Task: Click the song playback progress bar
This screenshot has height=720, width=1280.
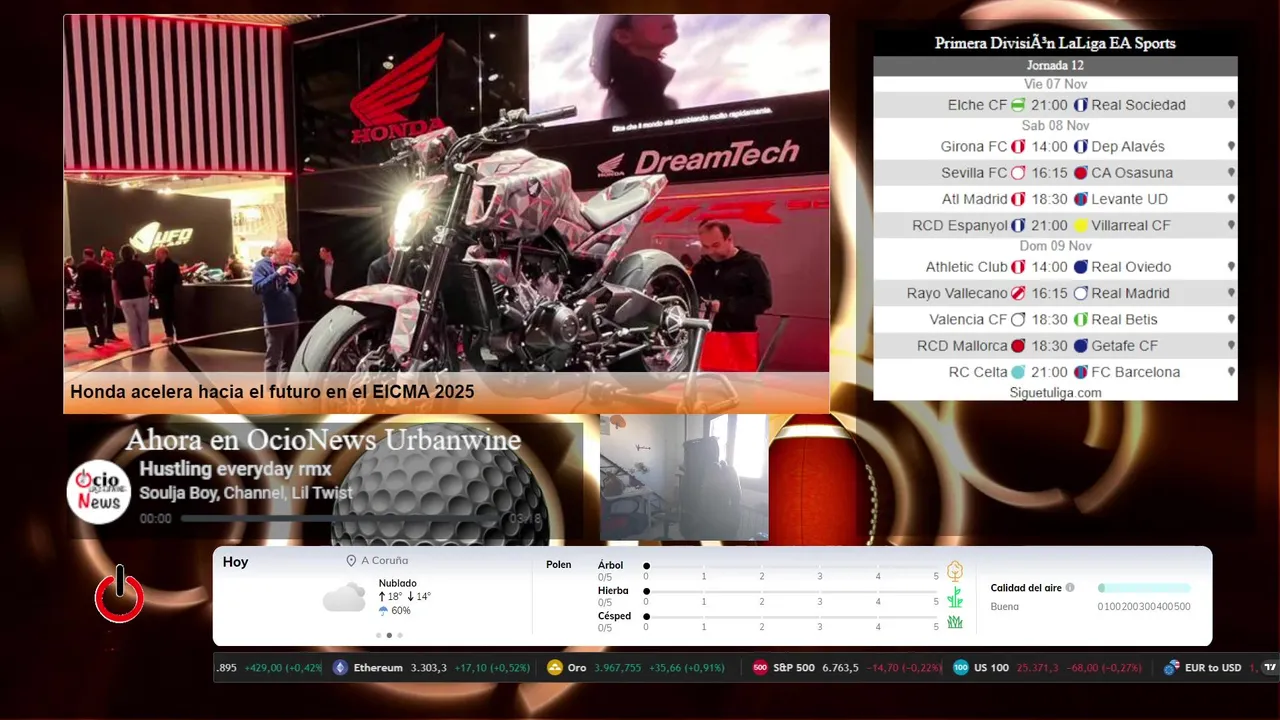Action: pos(340,519)
